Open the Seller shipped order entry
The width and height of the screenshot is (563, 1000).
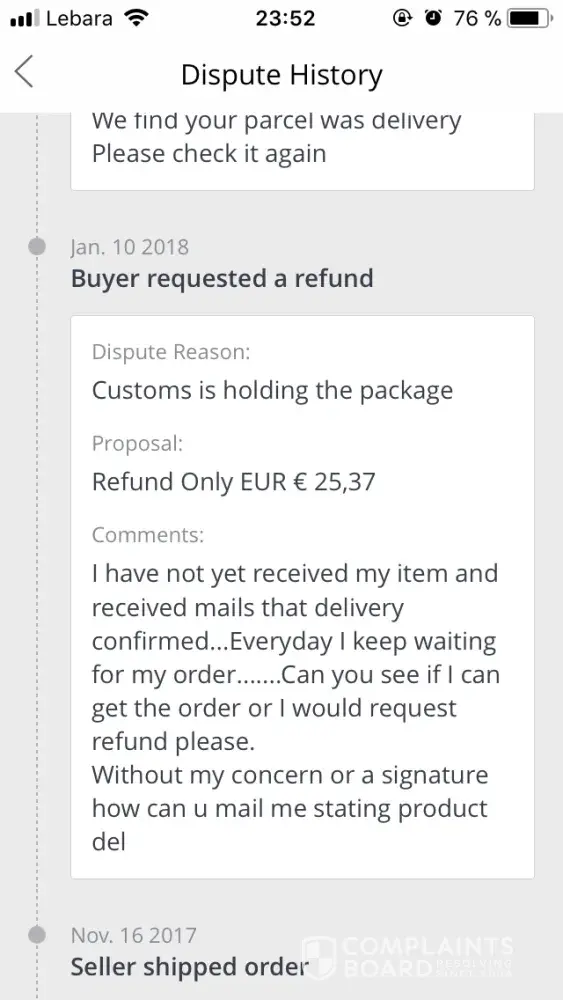tap(189, 967)
